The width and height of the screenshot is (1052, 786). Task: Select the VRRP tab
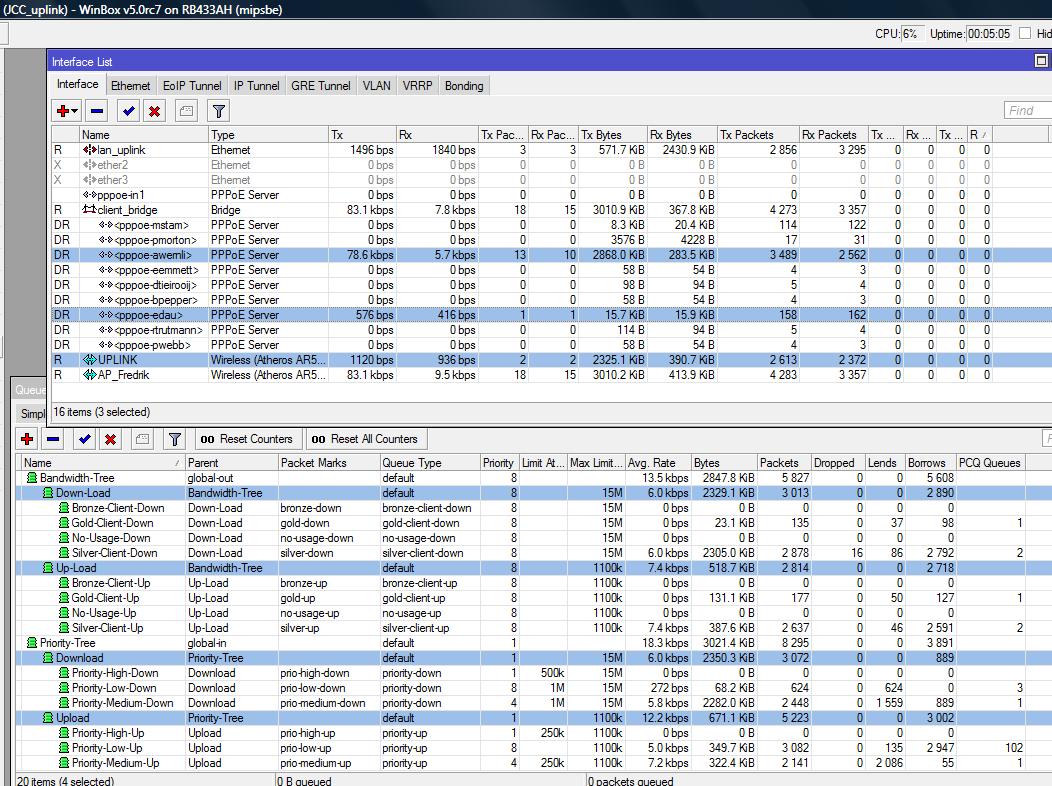click(417, 86)
